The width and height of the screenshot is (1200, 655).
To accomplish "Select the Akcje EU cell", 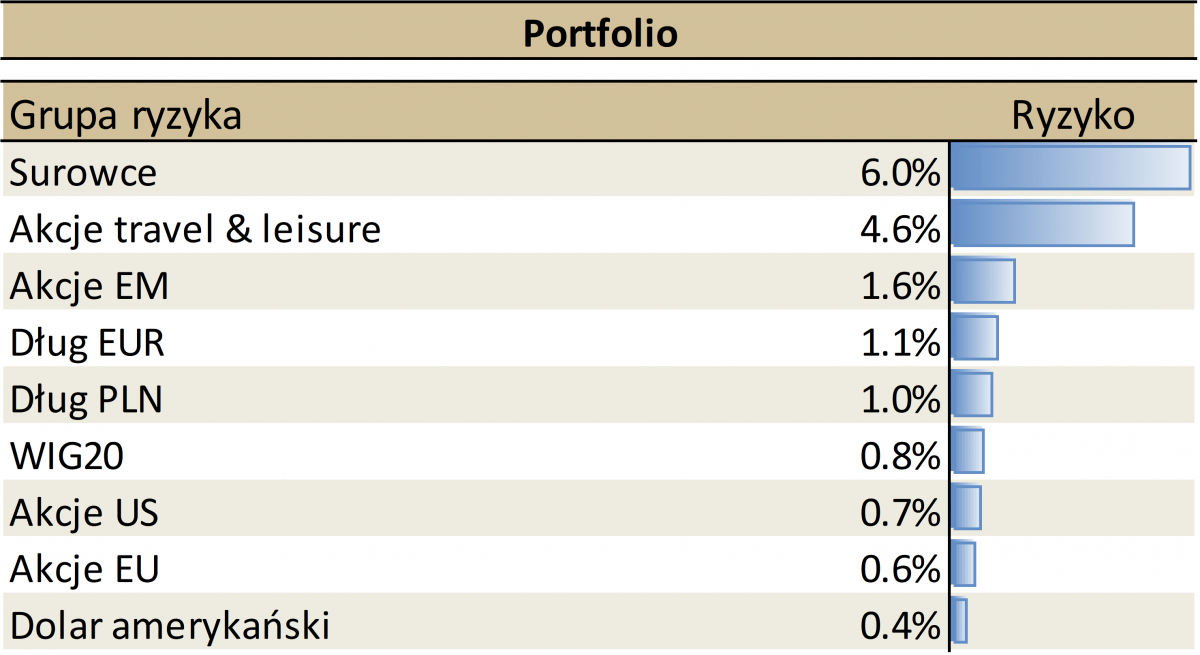I will [x=85, y=570].
